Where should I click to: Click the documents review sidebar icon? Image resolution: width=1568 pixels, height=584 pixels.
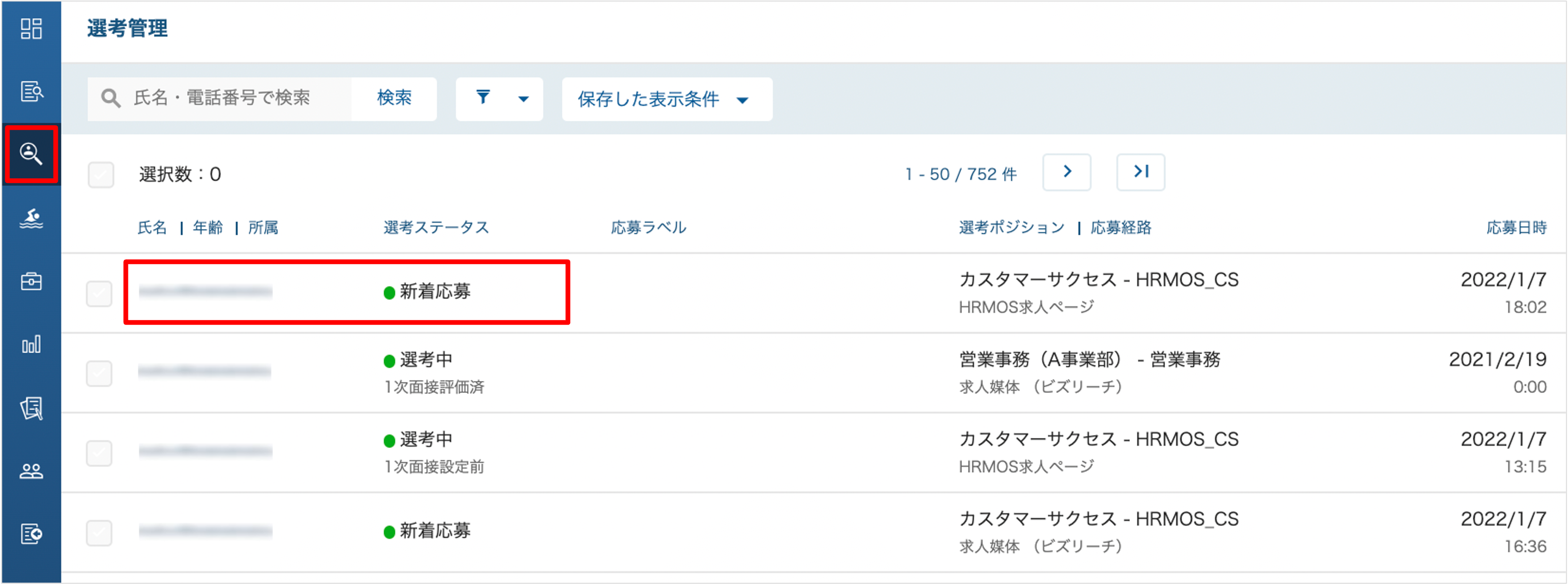tap(31, 408)
